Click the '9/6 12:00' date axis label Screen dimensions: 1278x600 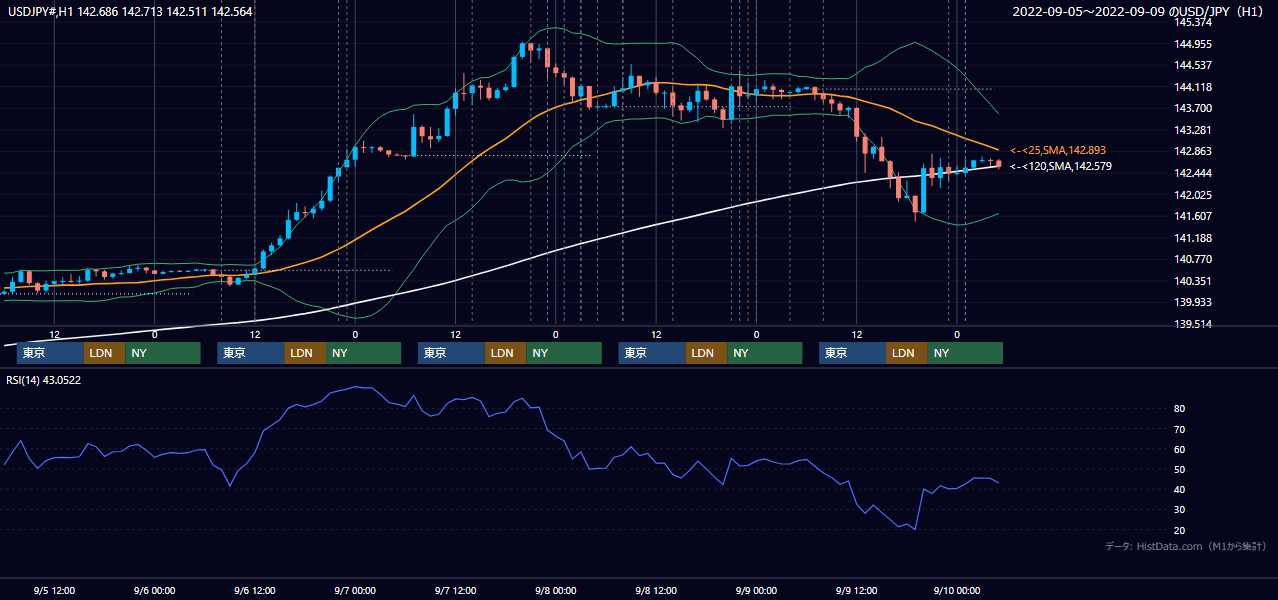pyautogui.click(x=254, y=590)
